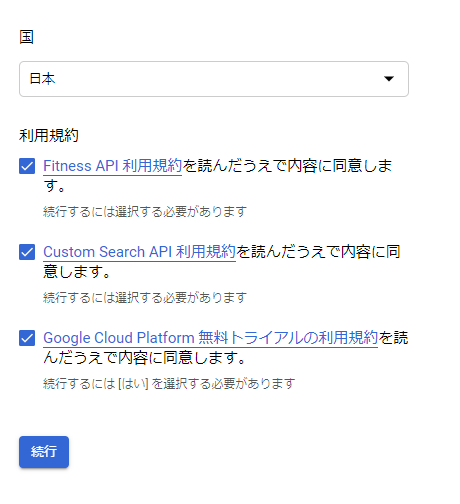Click す。 wrapped line of Fitness API agreement
The height and width of the screenshot is (504, 460).
click(54, 186)
